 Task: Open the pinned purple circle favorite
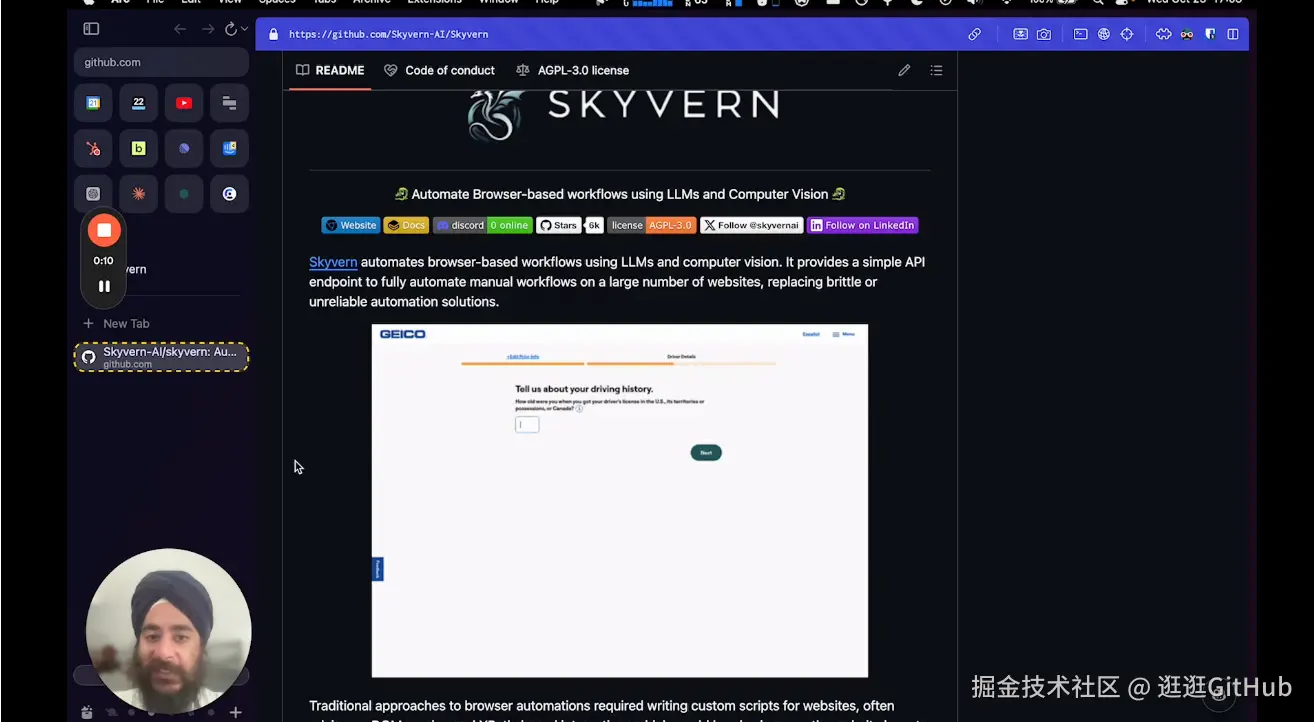pos(184,149)
